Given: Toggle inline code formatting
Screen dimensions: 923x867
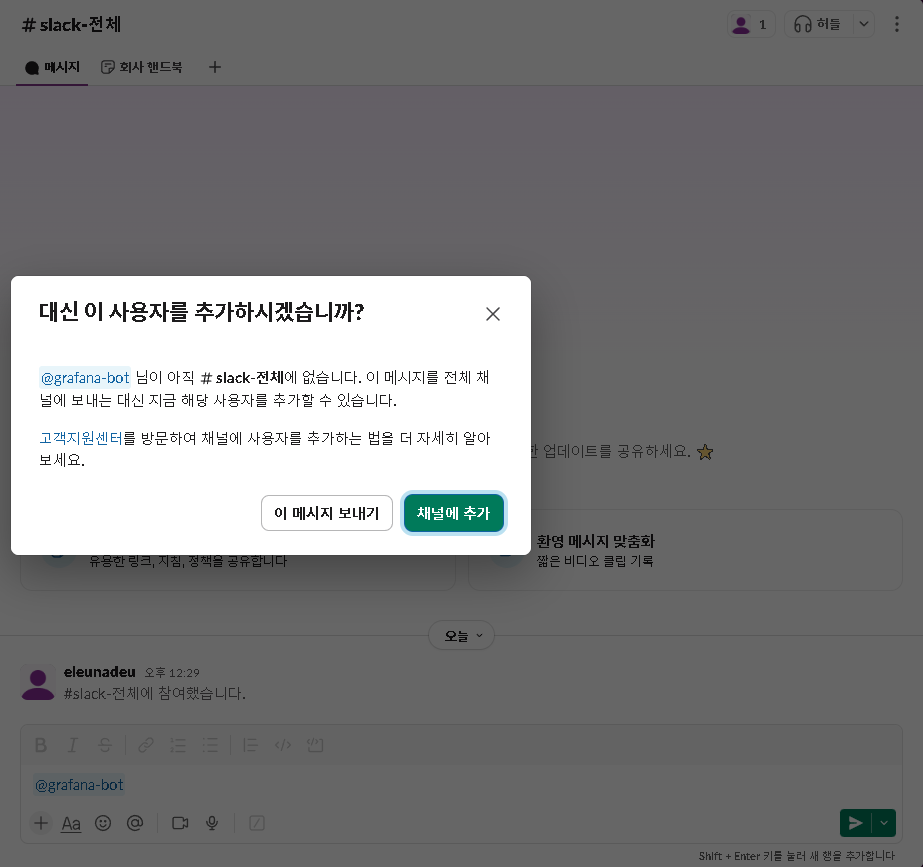Looking at the screenshot, I should pos(283,745).
